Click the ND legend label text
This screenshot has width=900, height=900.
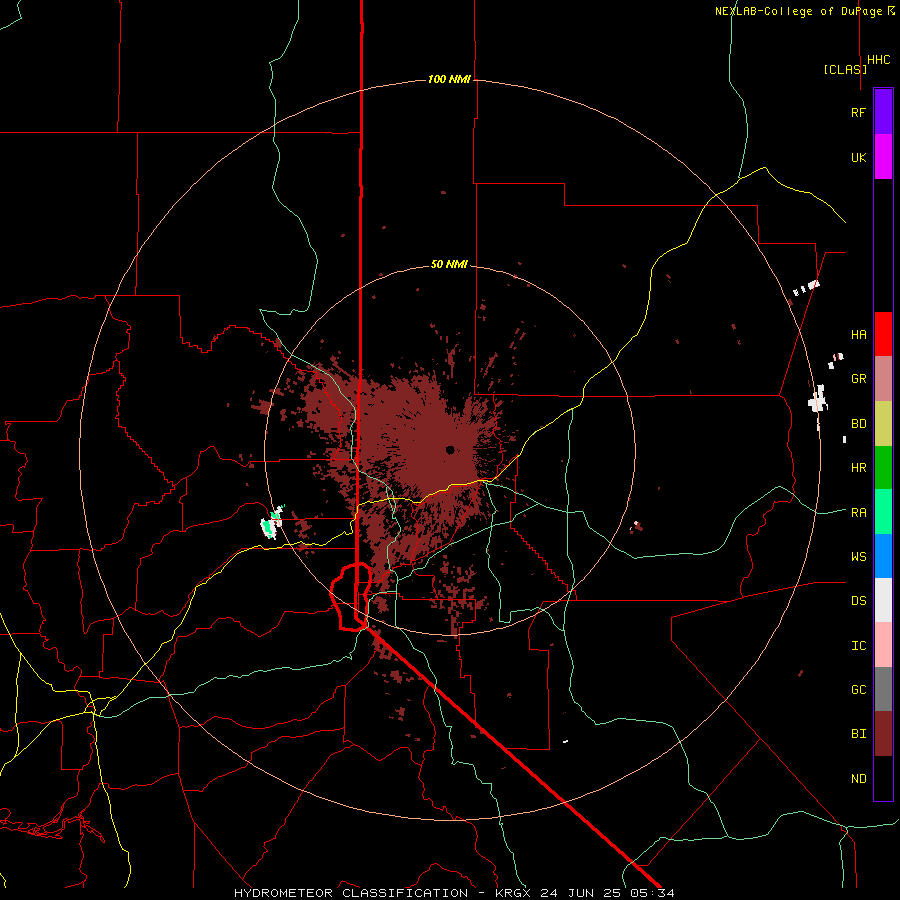[858, 778]
